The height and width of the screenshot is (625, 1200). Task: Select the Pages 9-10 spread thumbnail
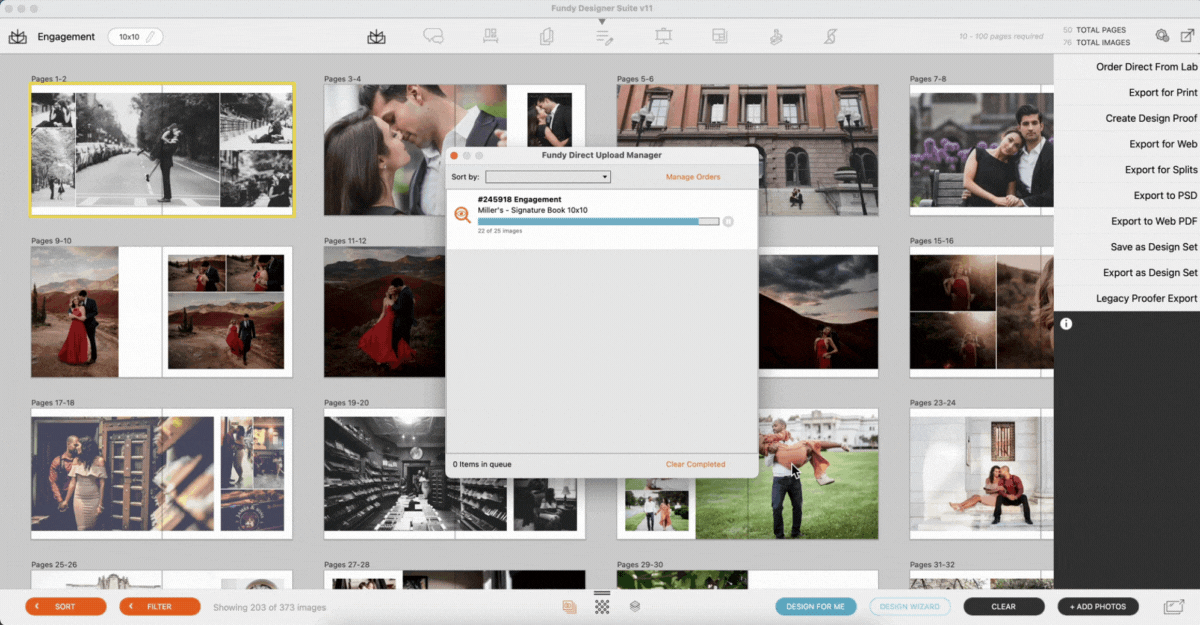pyautogui.click(x=161, y=312)
